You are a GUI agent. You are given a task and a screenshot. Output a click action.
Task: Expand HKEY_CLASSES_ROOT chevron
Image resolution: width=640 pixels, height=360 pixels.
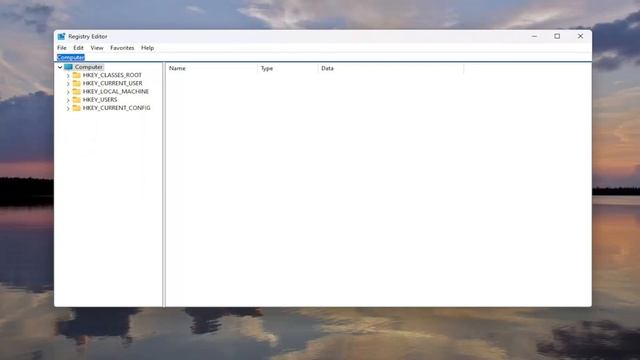click(x=68, y=76)
